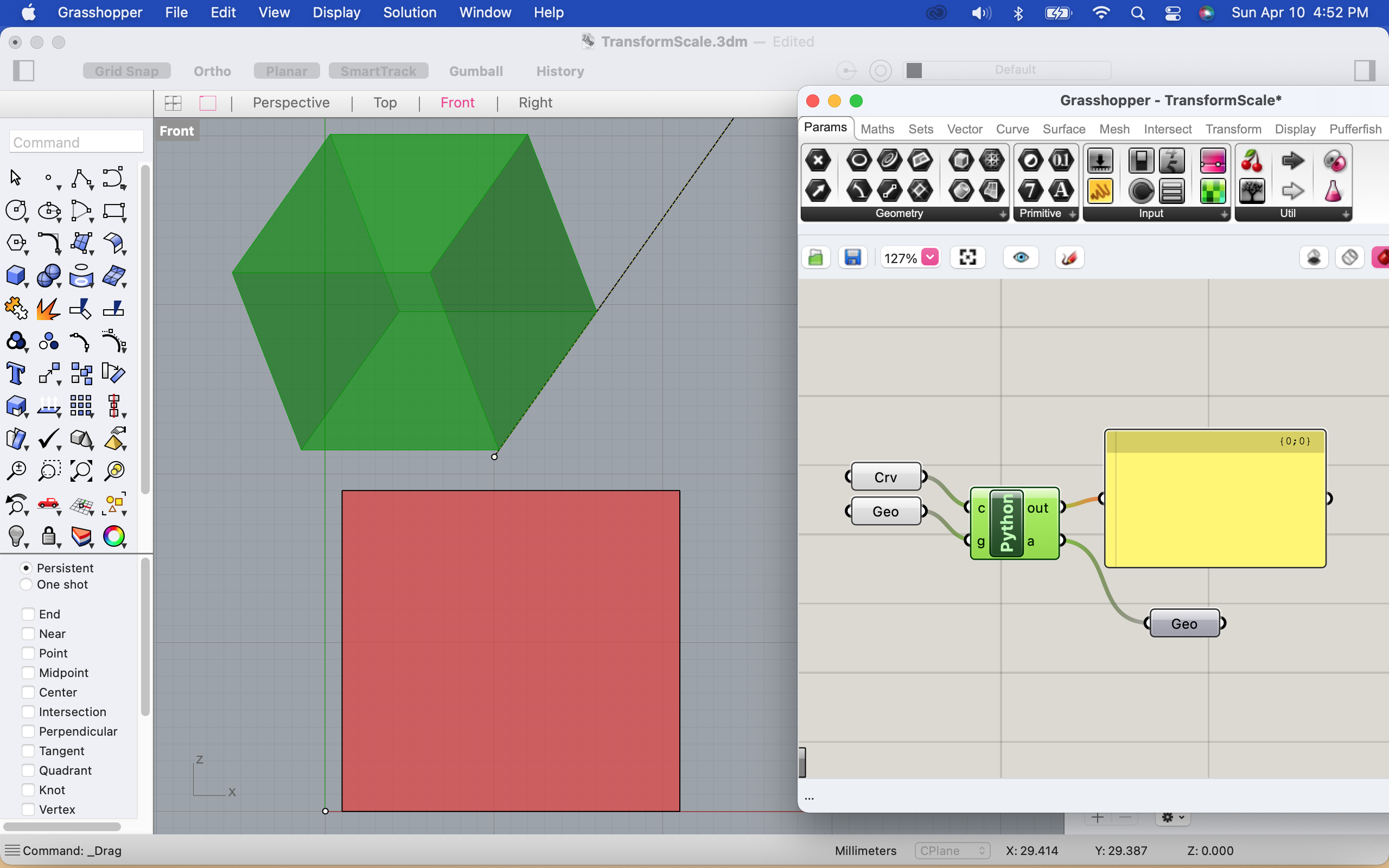
Task: Select the SmartTrack toolbar toggle
Action: 379,71
